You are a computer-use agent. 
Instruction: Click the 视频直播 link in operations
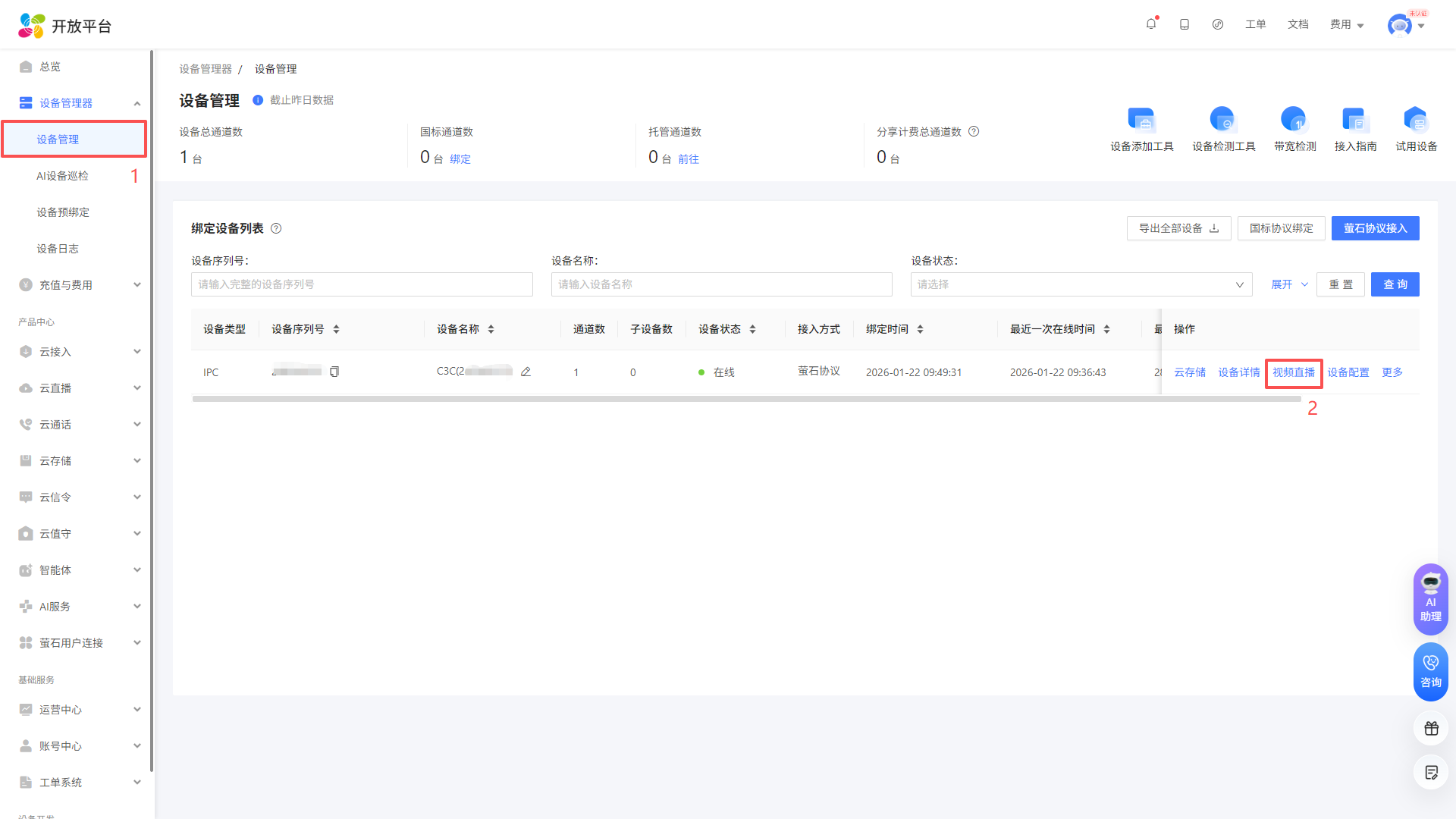click(x=1293, y=372)
